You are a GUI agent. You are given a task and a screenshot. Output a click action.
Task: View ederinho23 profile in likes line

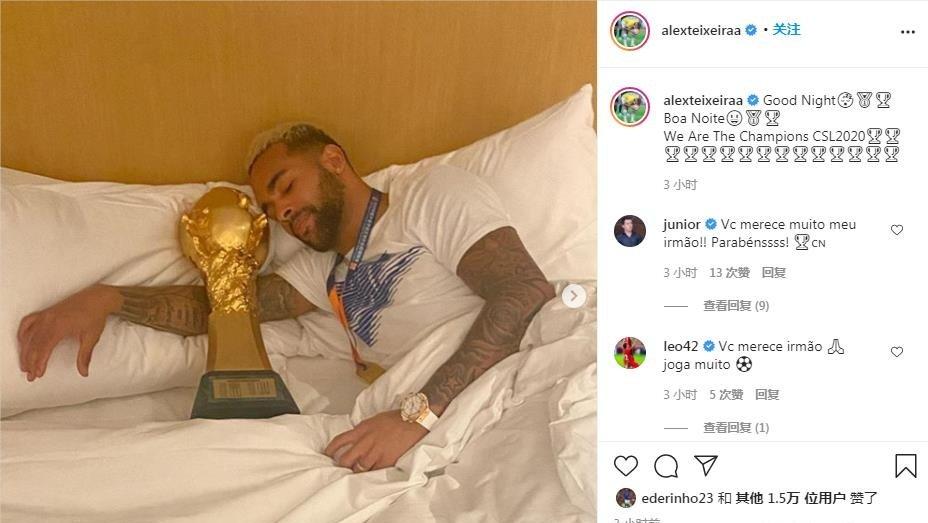point(677,498)
